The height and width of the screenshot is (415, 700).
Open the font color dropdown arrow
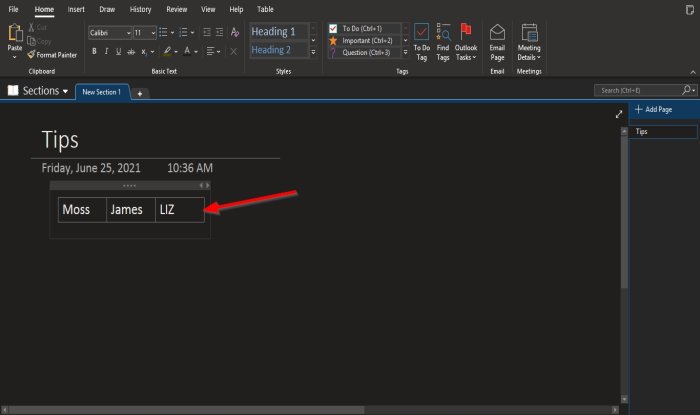point(196,52)
